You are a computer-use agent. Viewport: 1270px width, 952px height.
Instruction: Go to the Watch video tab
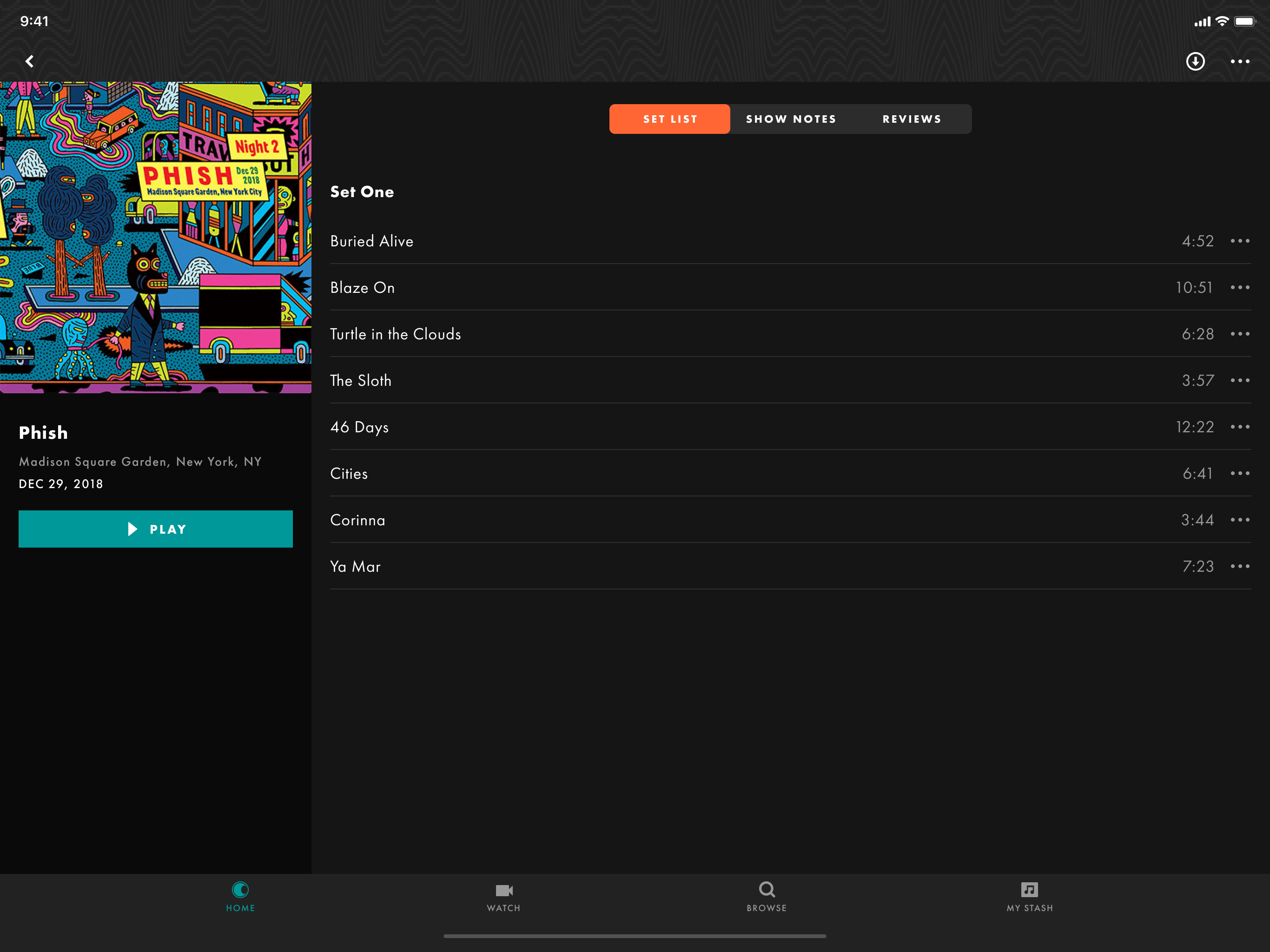[x=503, y=896]
